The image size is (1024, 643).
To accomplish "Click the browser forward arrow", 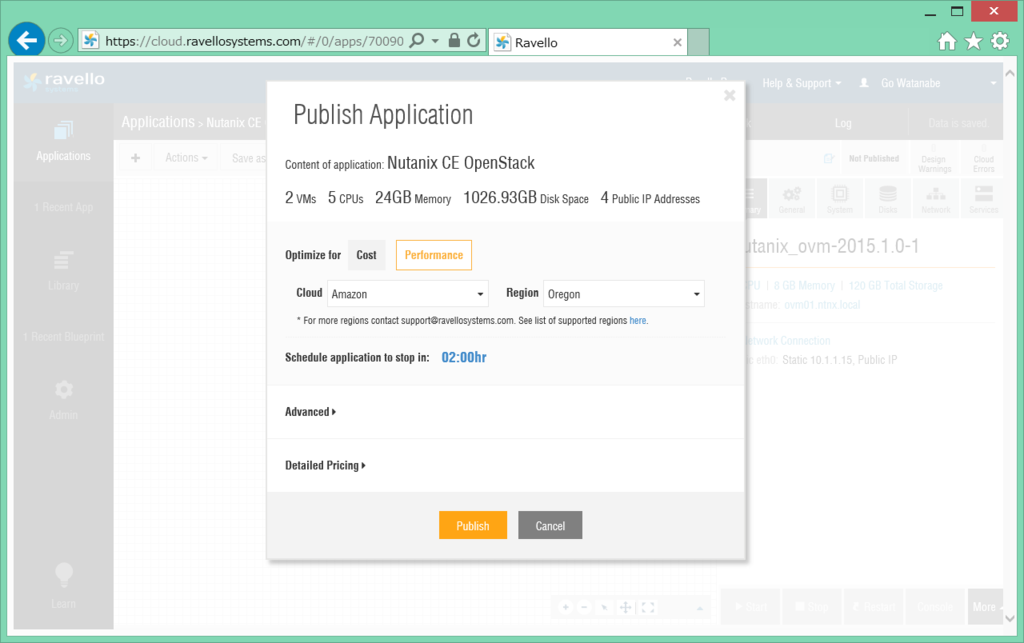I will (x=60, y=40).
